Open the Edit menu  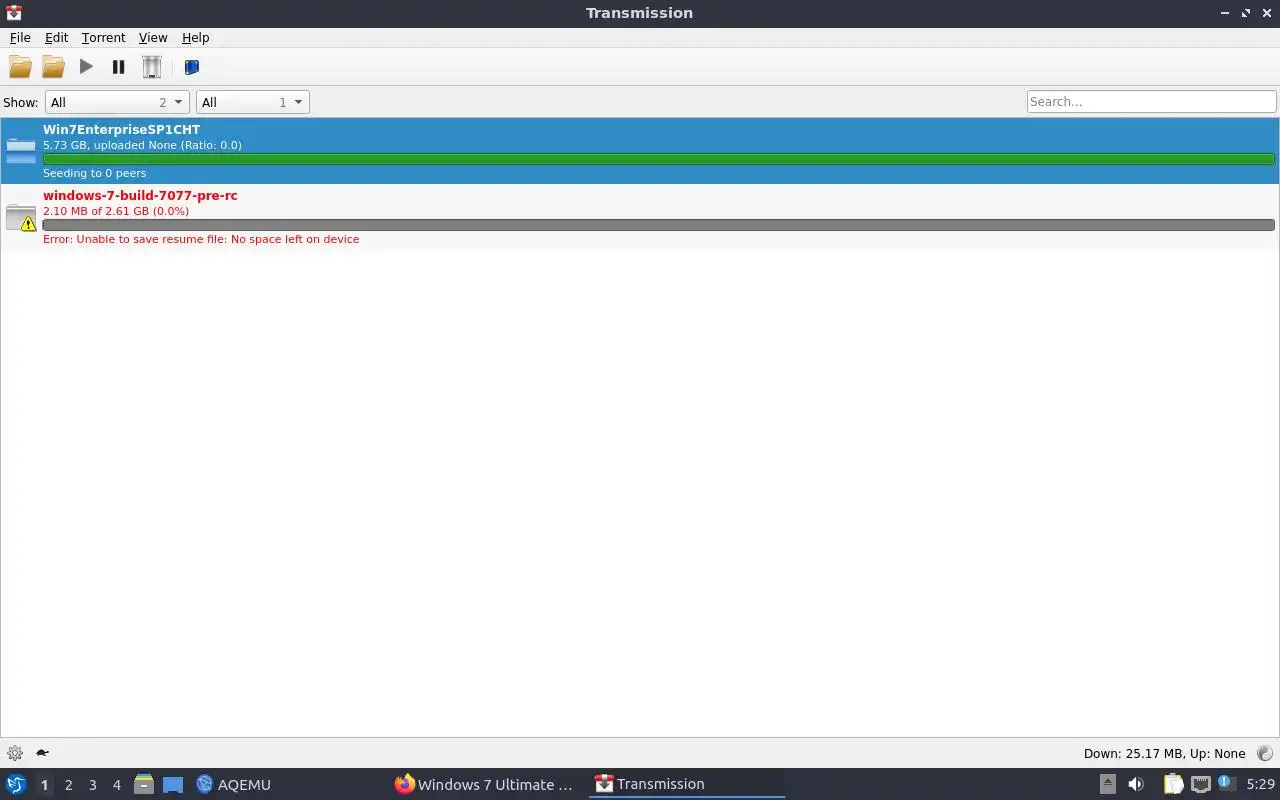pyautogui.click(x=56, y=37)
